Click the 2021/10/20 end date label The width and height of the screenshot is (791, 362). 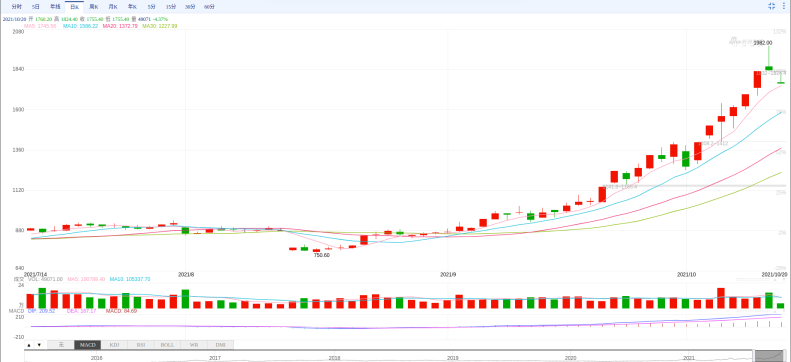pyautogui.click(x=774, y=274)
